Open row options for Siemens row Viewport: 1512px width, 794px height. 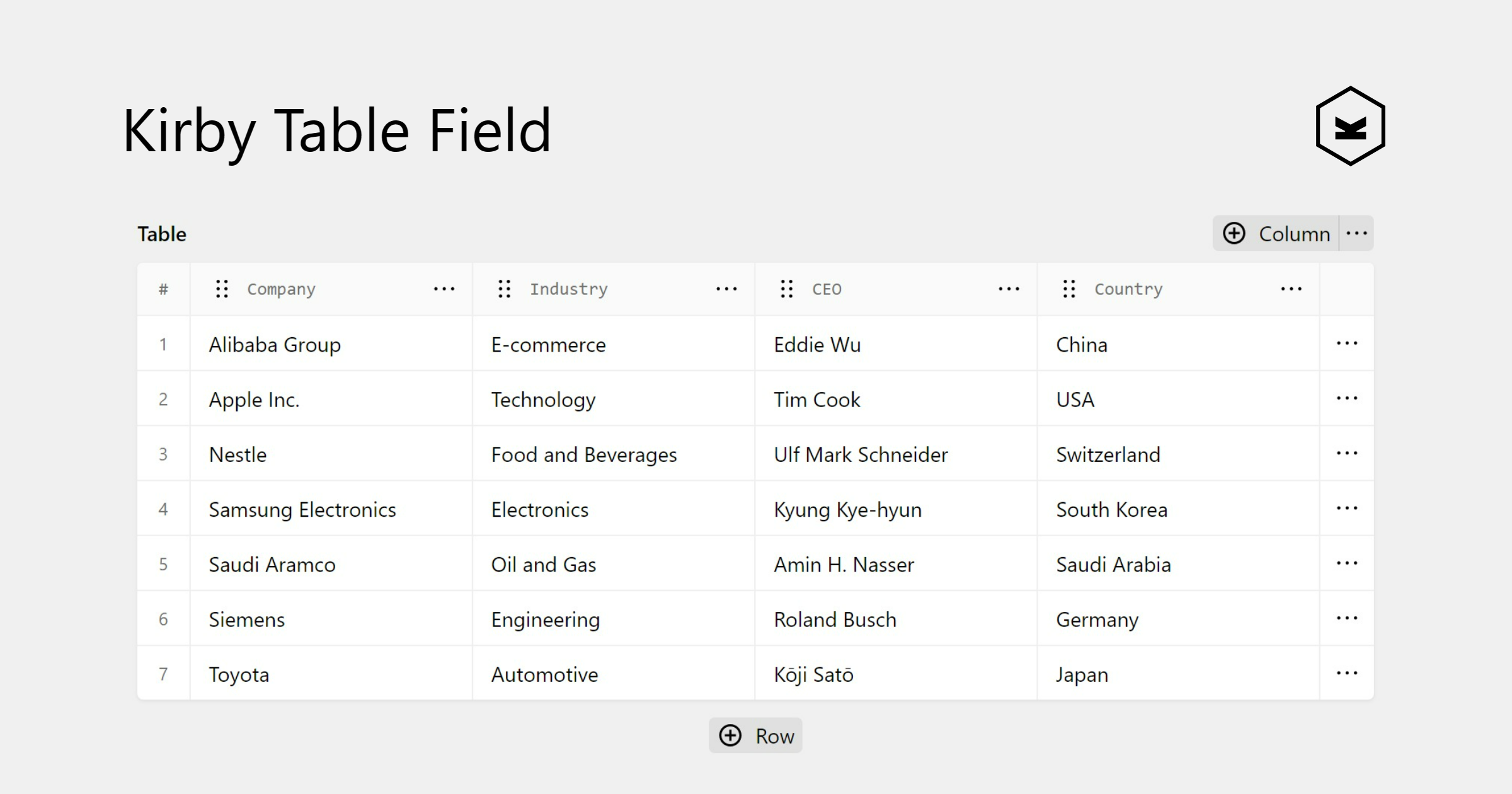pos(1347,619)
